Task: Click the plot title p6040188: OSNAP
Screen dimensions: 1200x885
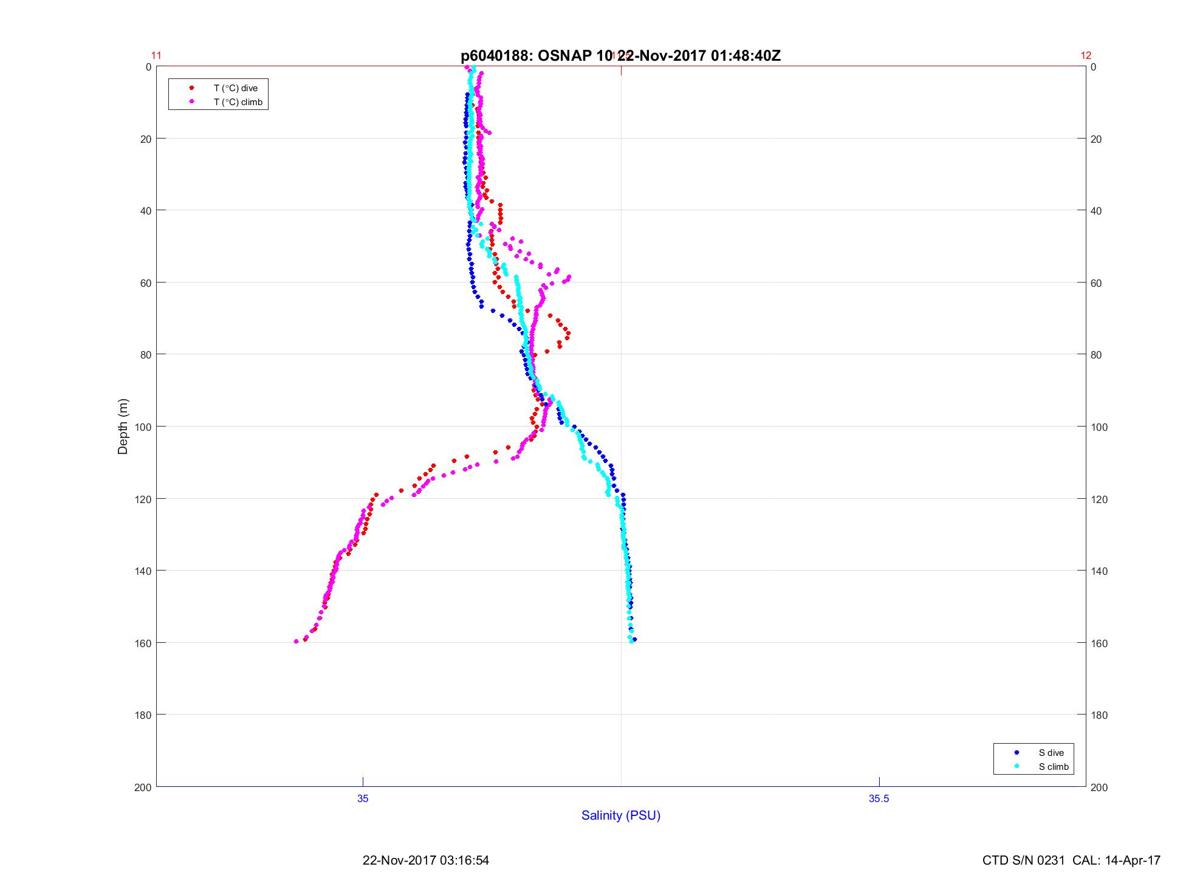Action: click(x=621, y=56)
